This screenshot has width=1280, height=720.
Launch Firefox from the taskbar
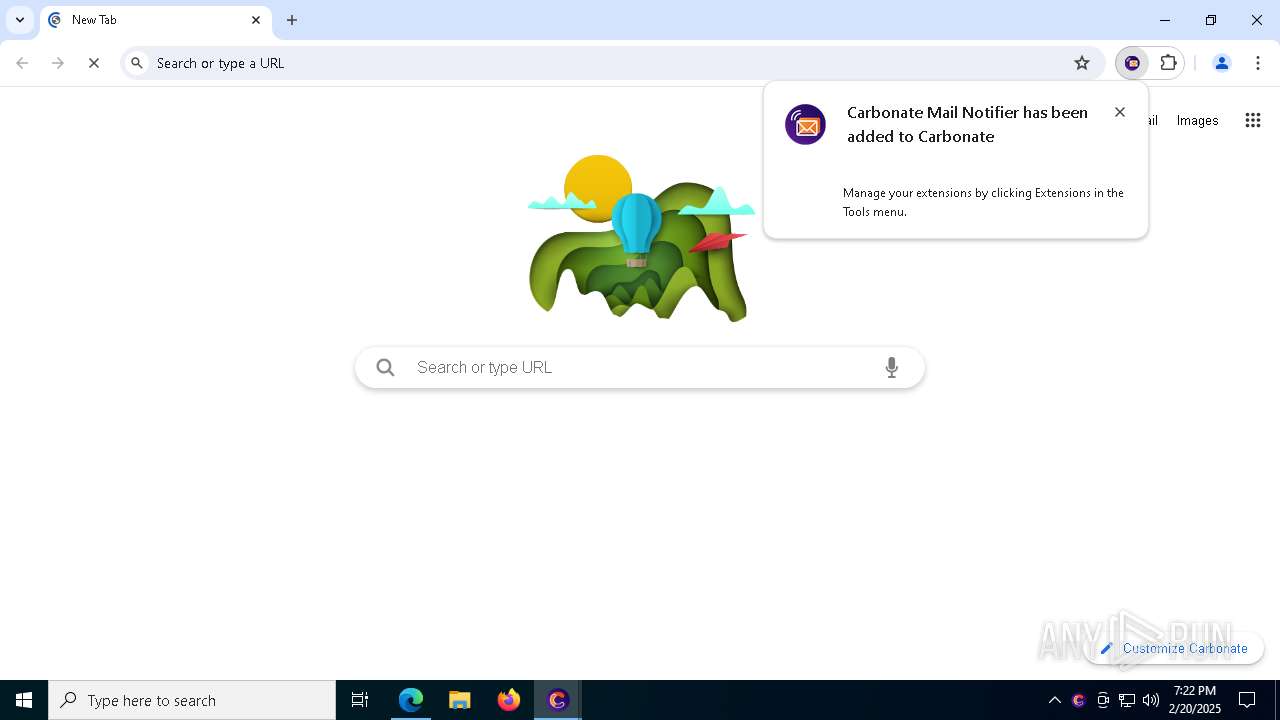pos(509,700)
